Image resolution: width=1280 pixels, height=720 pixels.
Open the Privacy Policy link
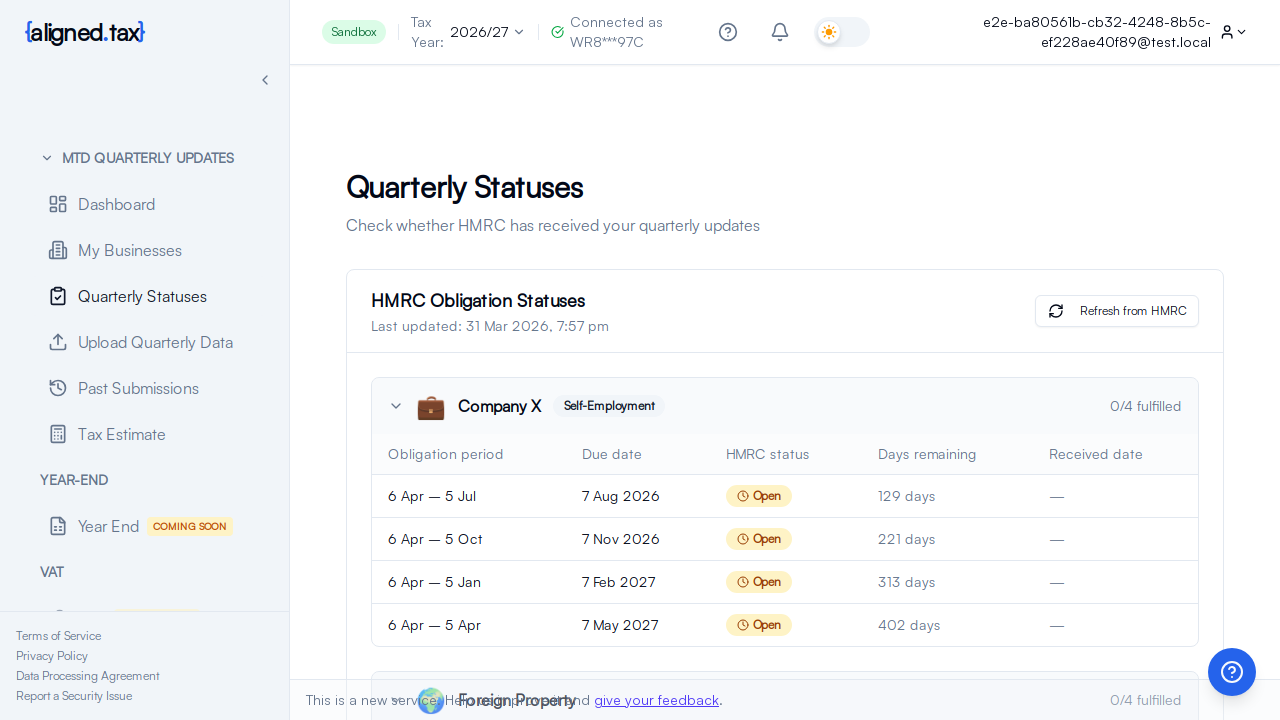click(52, 656)
